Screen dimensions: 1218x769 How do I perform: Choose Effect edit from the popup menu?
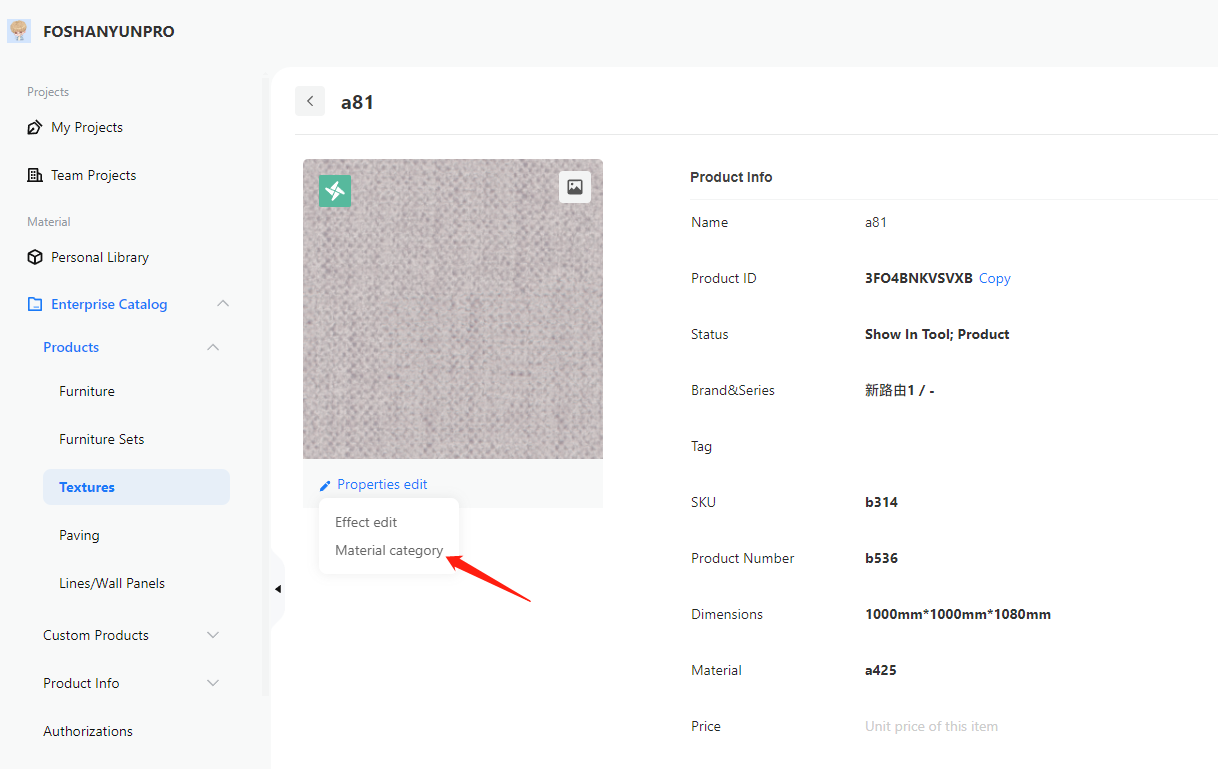point(366,522)
